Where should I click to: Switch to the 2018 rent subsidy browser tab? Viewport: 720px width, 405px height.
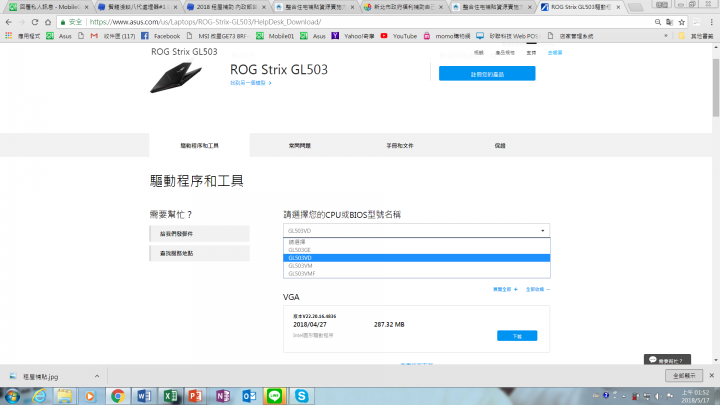(x=227, y=7)
